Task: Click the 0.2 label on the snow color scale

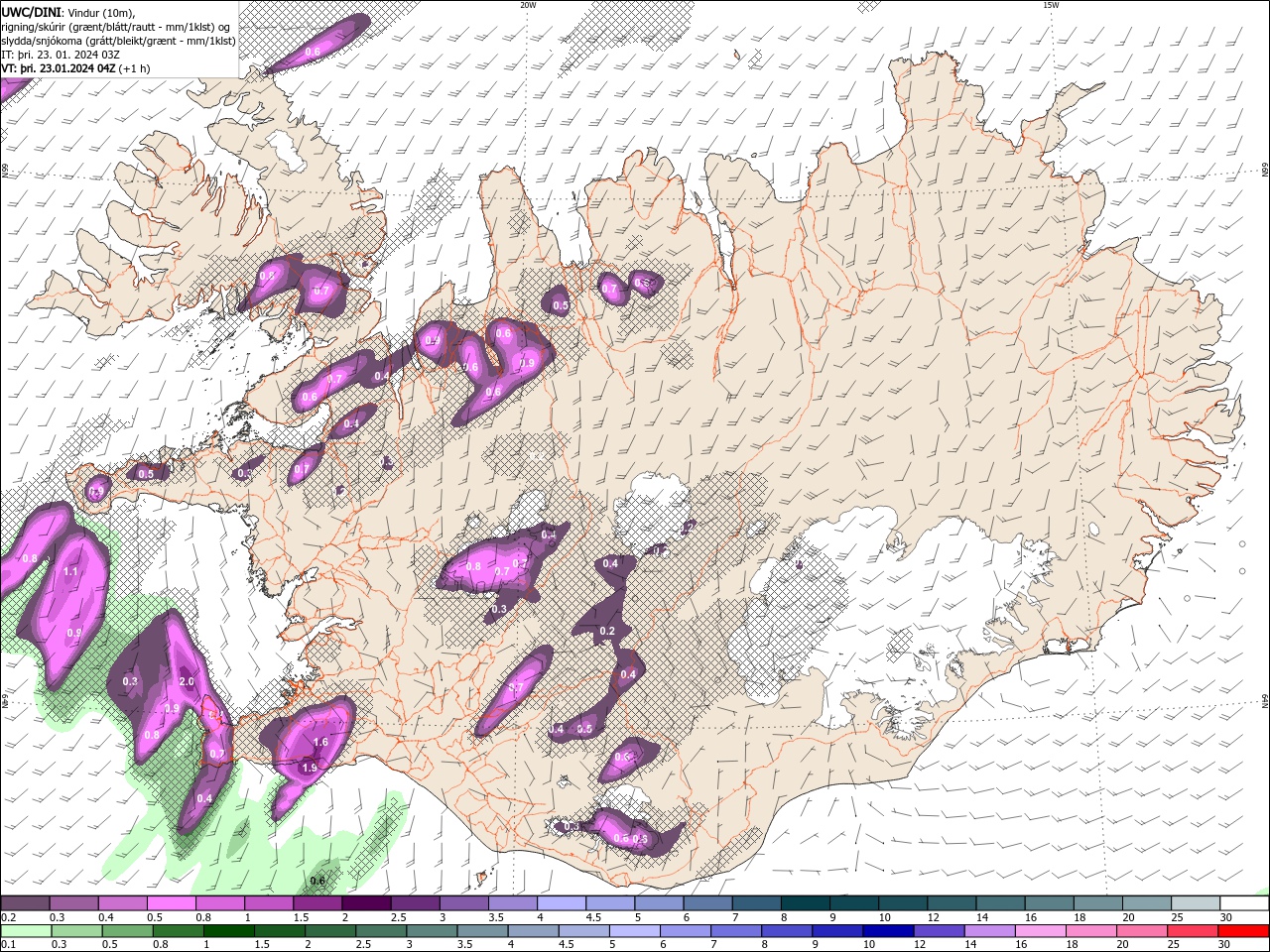Action: coord(9,917)
